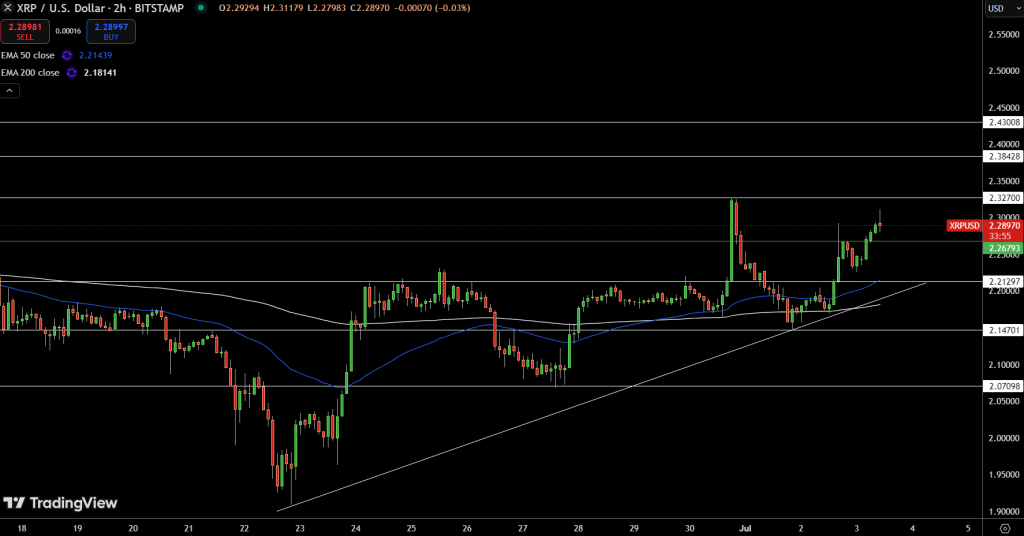Select the 2.38428 horizontal line label
Viewport: 1024px width, 536px height.
point(1003,157)
